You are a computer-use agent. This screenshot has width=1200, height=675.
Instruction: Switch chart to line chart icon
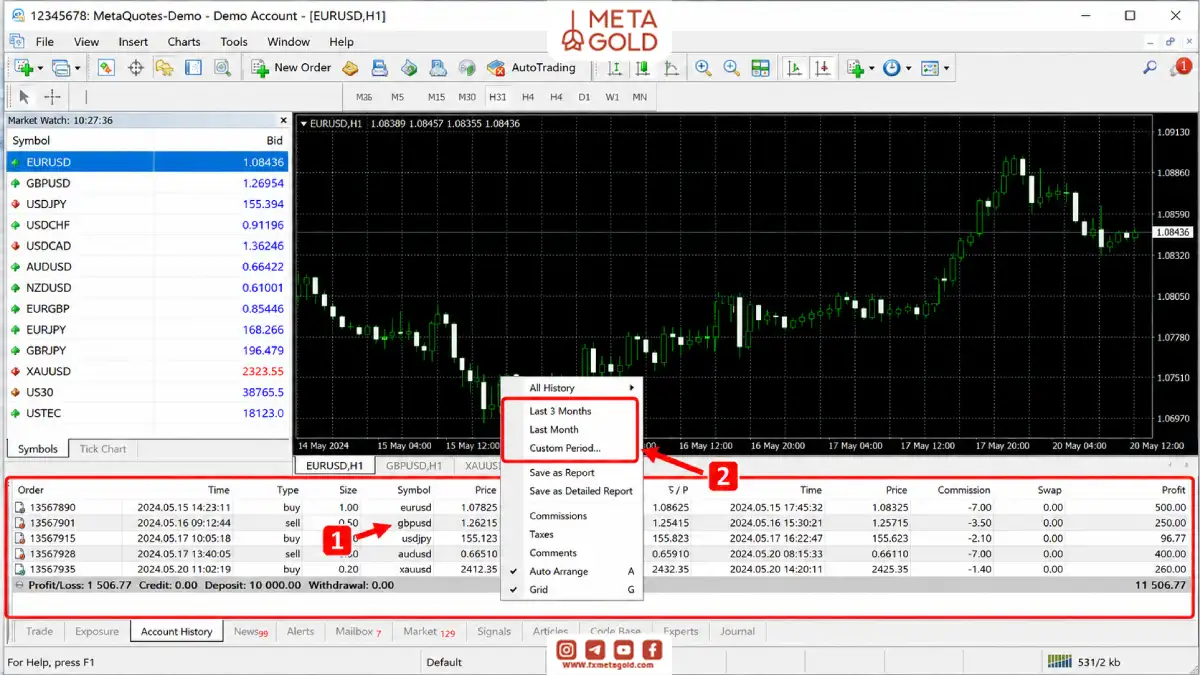pos(671,68)
